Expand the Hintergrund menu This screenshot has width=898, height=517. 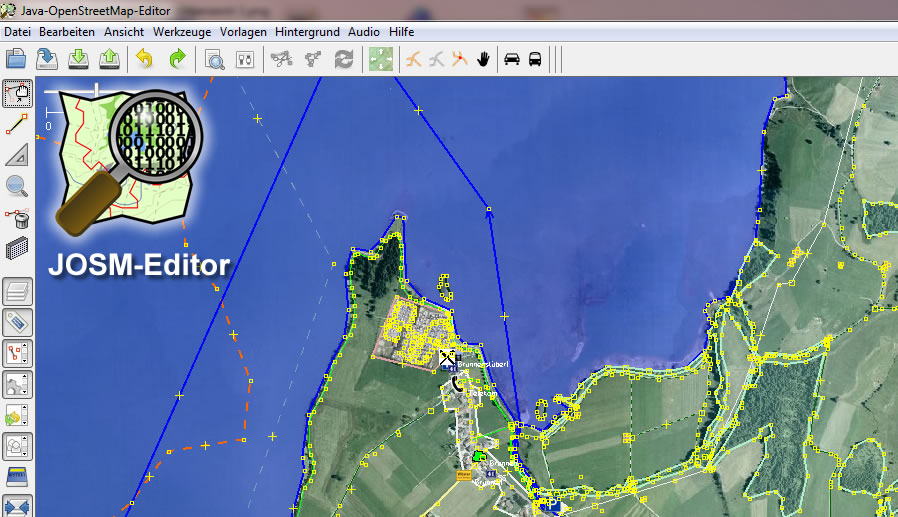pos(308,32)
